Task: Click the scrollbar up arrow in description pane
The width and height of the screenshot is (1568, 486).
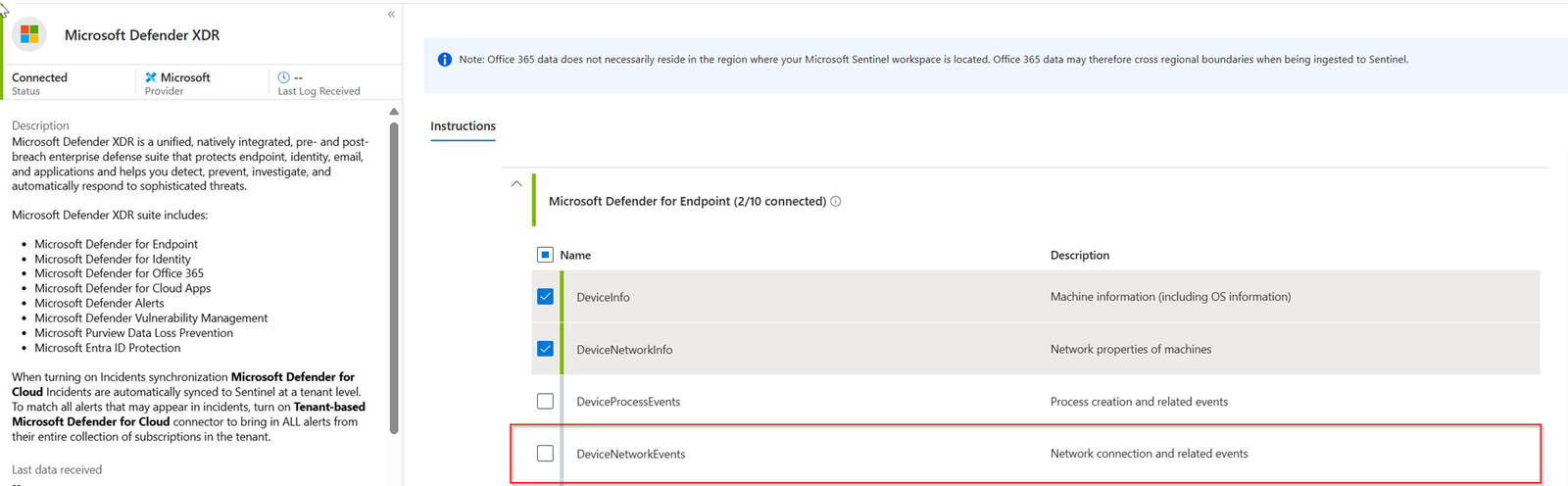Action: (394, 112)
